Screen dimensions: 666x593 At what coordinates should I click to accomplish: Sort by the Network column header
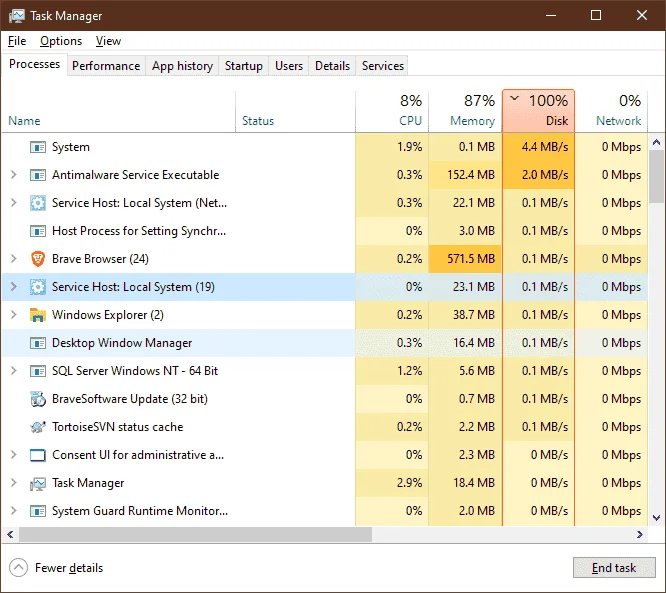point(611,111)
